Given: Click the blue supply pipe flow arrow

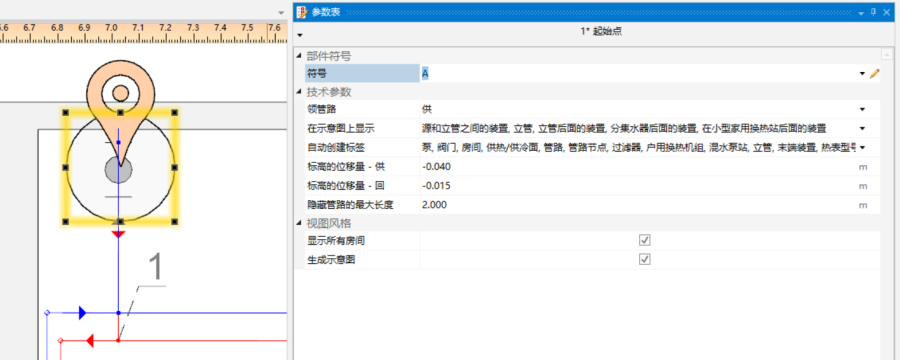Looking at the screenshot, I should coord(82,313).
